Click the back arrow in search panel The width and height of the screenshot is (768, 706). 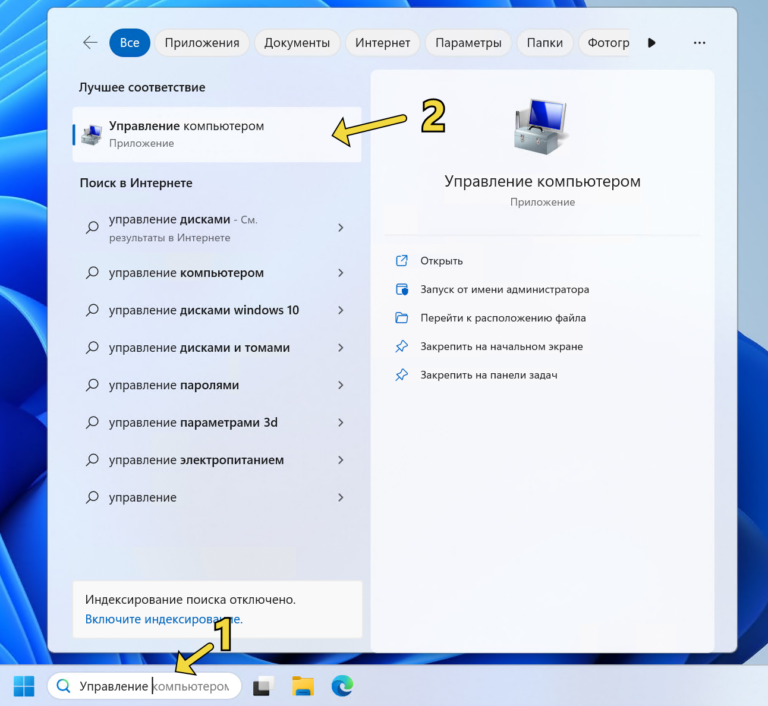click(x=90, y=43)
